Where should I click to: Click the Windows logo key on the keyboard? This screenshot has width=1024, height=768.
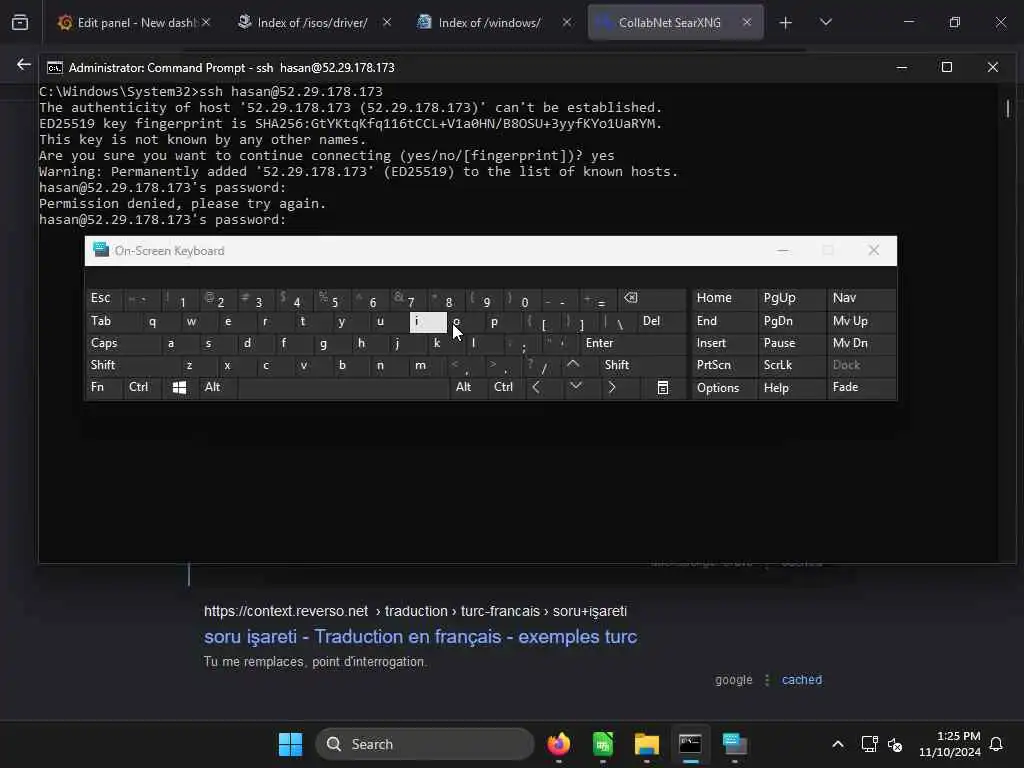(179, 387)
